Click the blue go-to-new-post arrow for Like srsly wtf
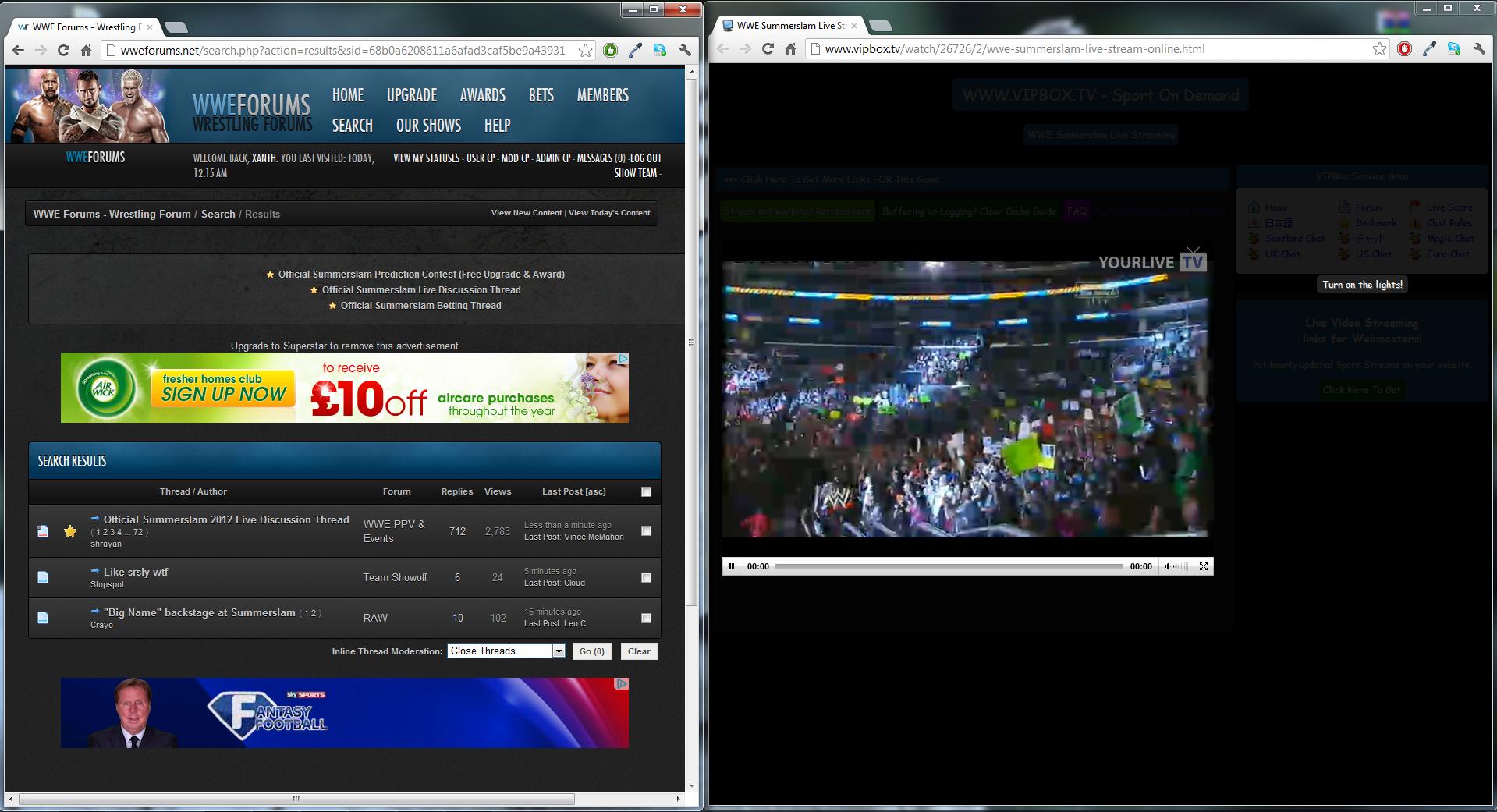This screenshot has width=1497, height=812. [95, 571]
